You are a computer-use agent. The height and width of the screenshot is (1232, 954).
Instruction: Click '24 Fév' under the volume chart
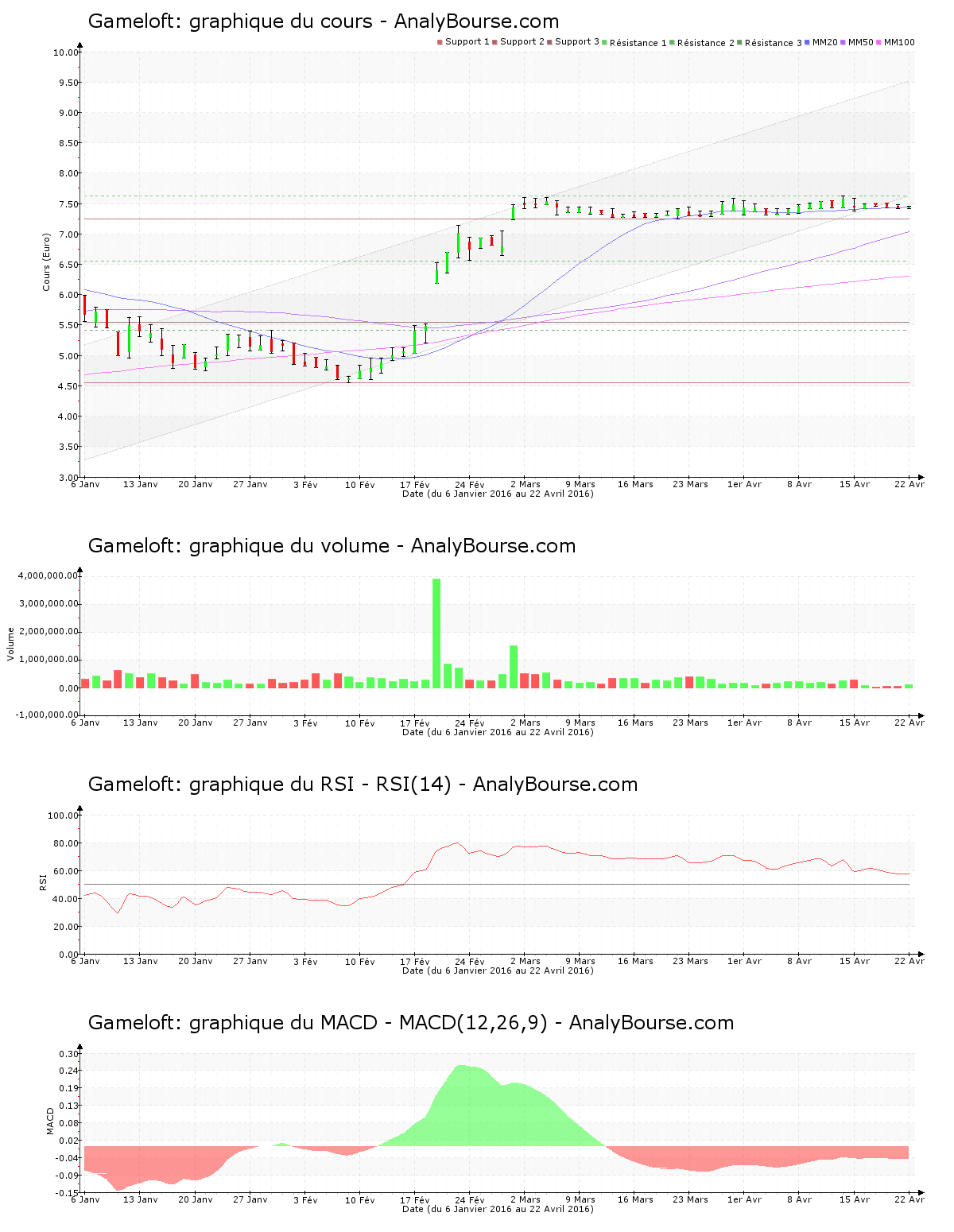pyautogui.click(x=470, y=723)
